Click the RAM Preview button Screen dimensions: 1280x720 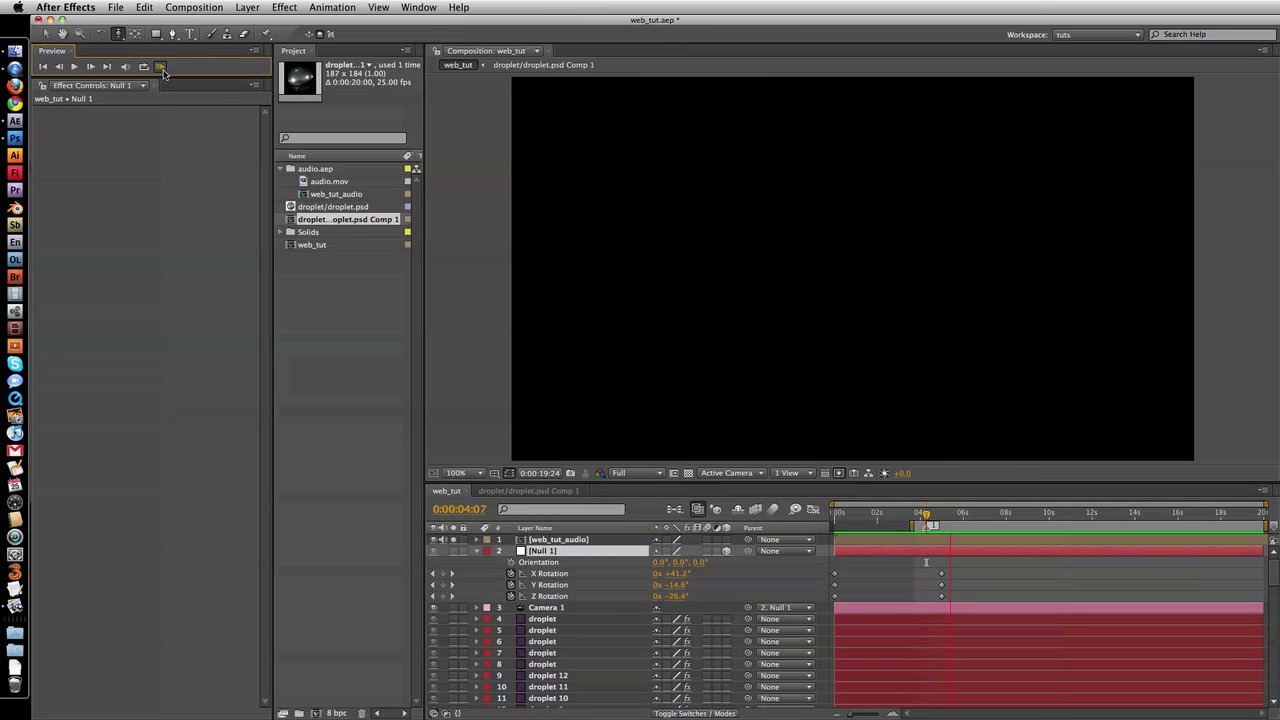click(160, 67)
